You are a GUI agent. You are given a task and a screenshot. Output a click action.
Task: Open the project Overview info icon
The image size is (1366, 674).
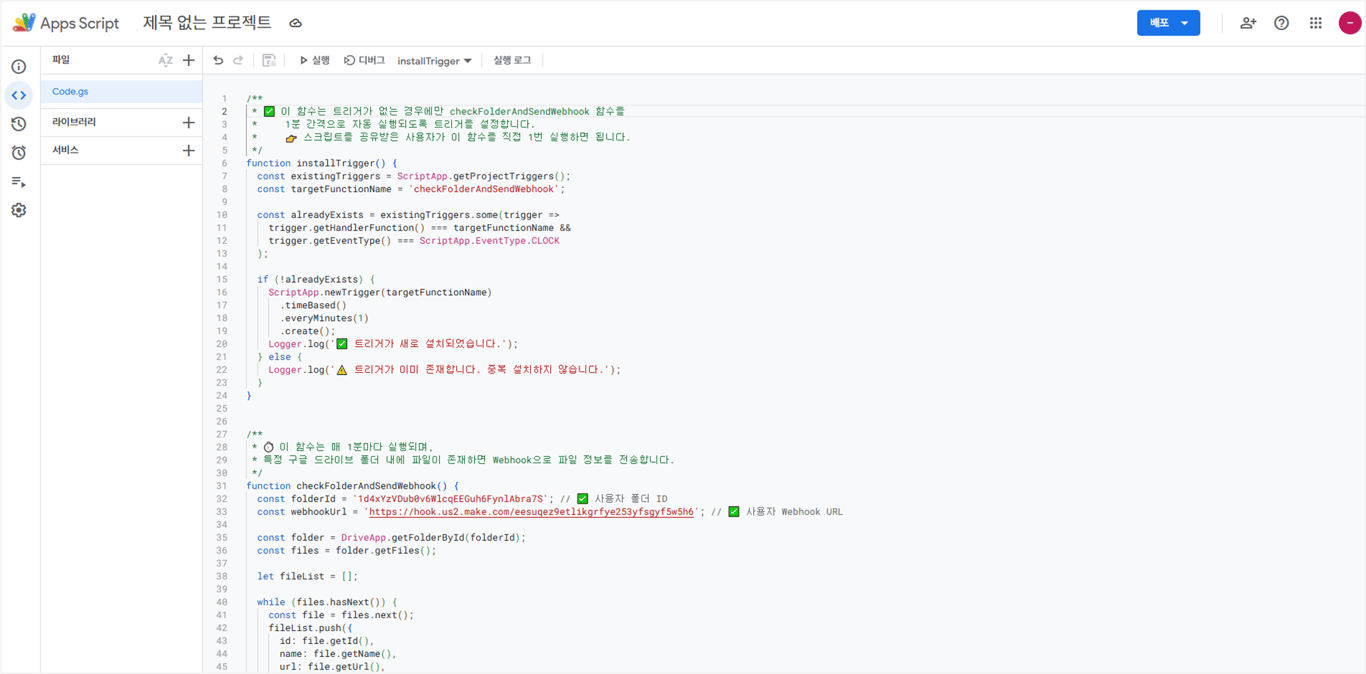tap(19, 67)
